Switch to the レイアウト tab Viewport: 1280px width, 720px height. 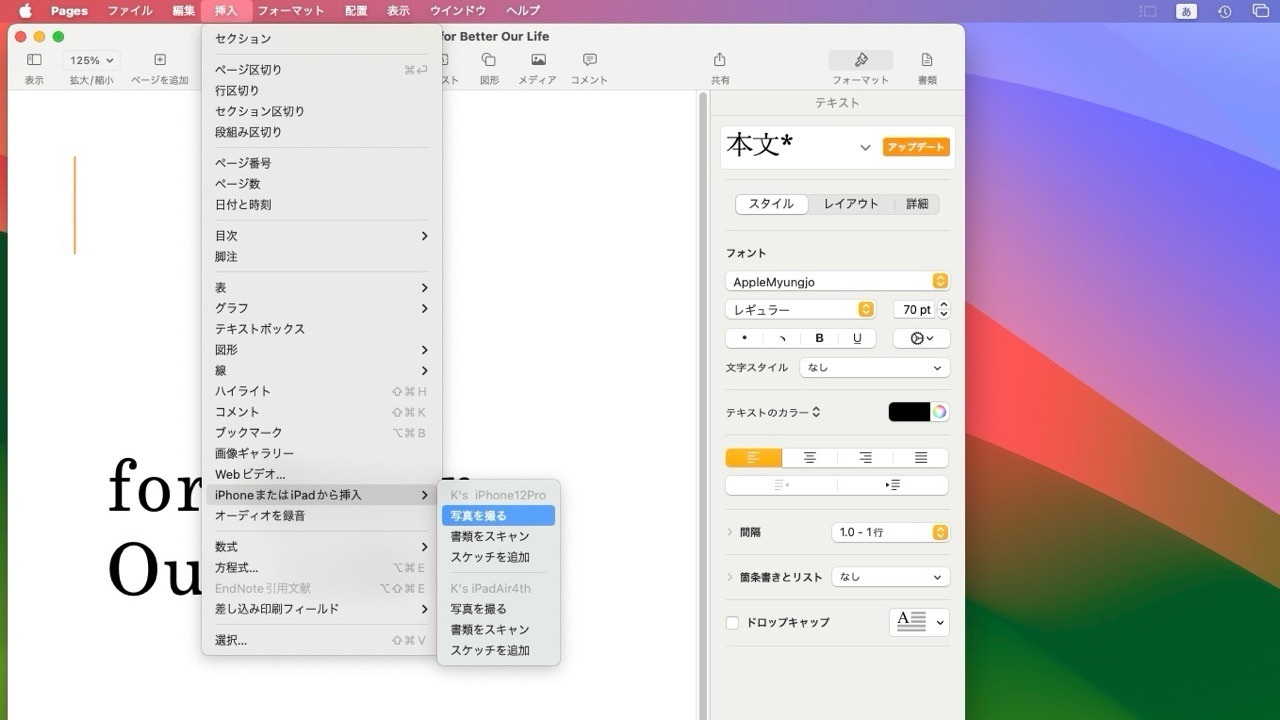[x=850, y=203]
